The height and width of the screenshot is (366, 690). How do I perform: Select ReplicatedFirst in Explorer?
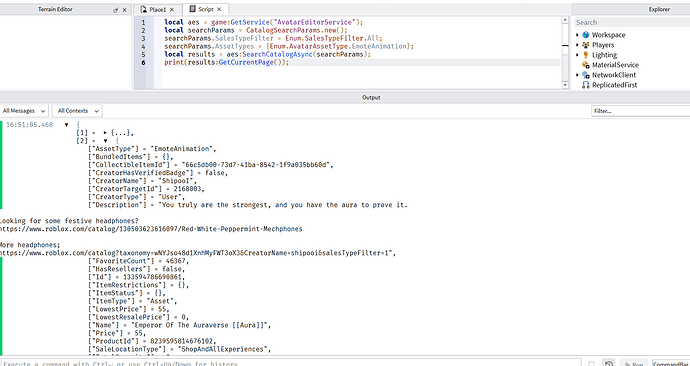[x=614, y=85]
